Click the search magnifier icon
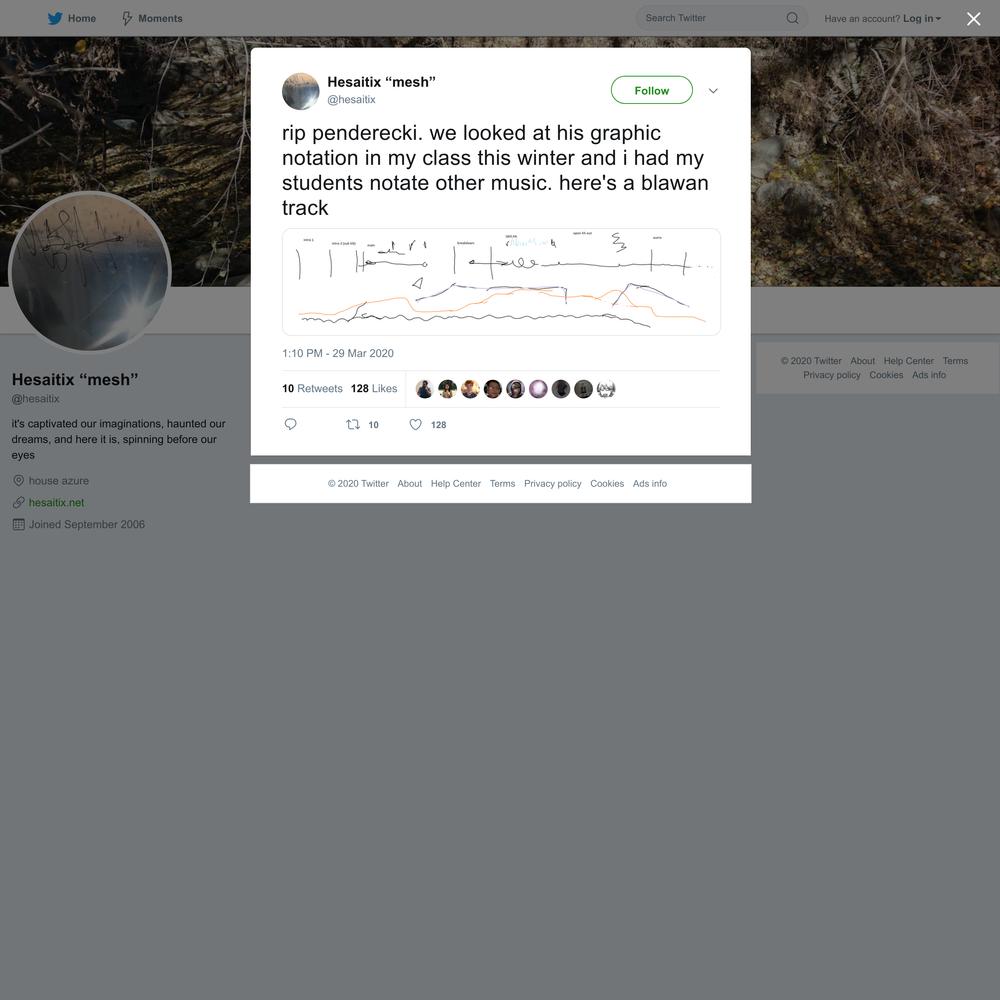1000x1000 pixels. pyautogui.click(x=792, y=18)
